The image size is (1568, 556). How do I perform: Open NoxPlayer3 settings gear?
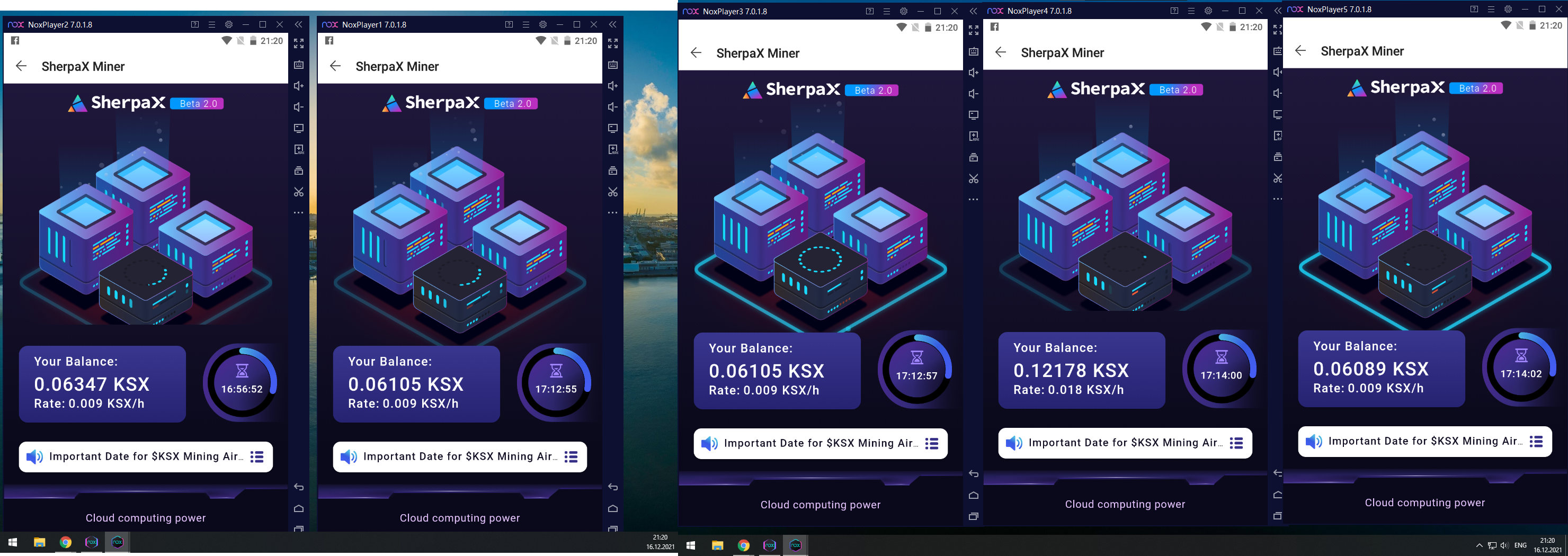(x=904, y=11)
